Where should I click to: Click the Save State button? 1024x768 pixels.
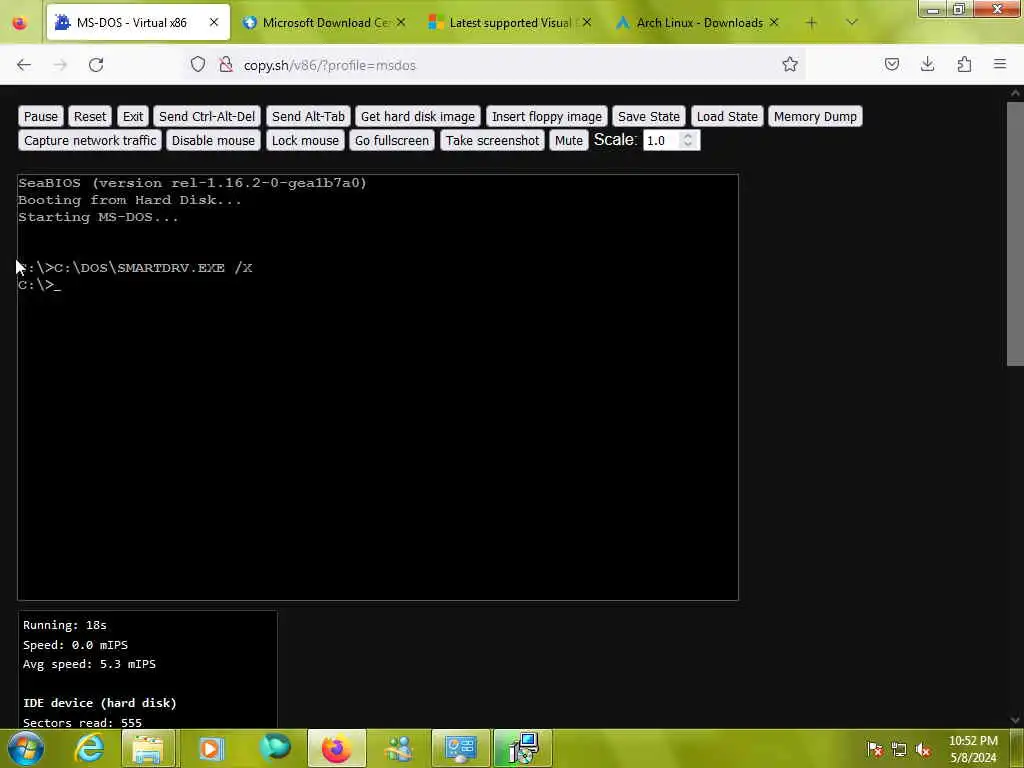pyautogui.click(x=648, y=116)
